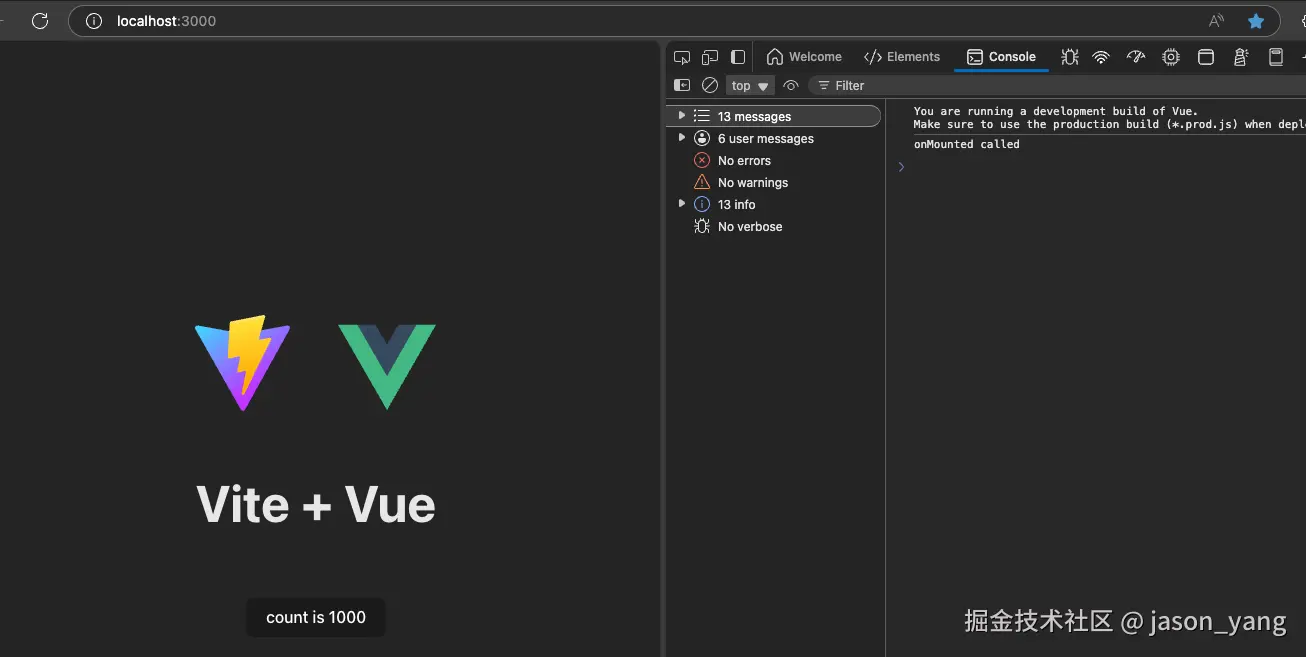This screenshot has width=1306, height=657.
Task: Click the Vue logo
Action: pyautogui.click(x=387, y=366)
